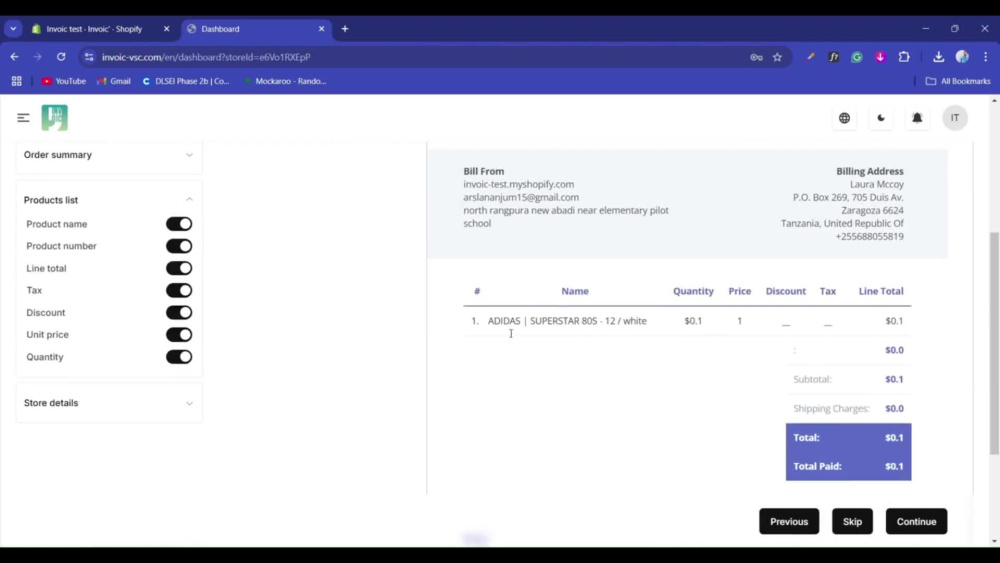Viewport: 1000px width, 563px height.
Task: Go back in browser history
Action: point(15,57)
